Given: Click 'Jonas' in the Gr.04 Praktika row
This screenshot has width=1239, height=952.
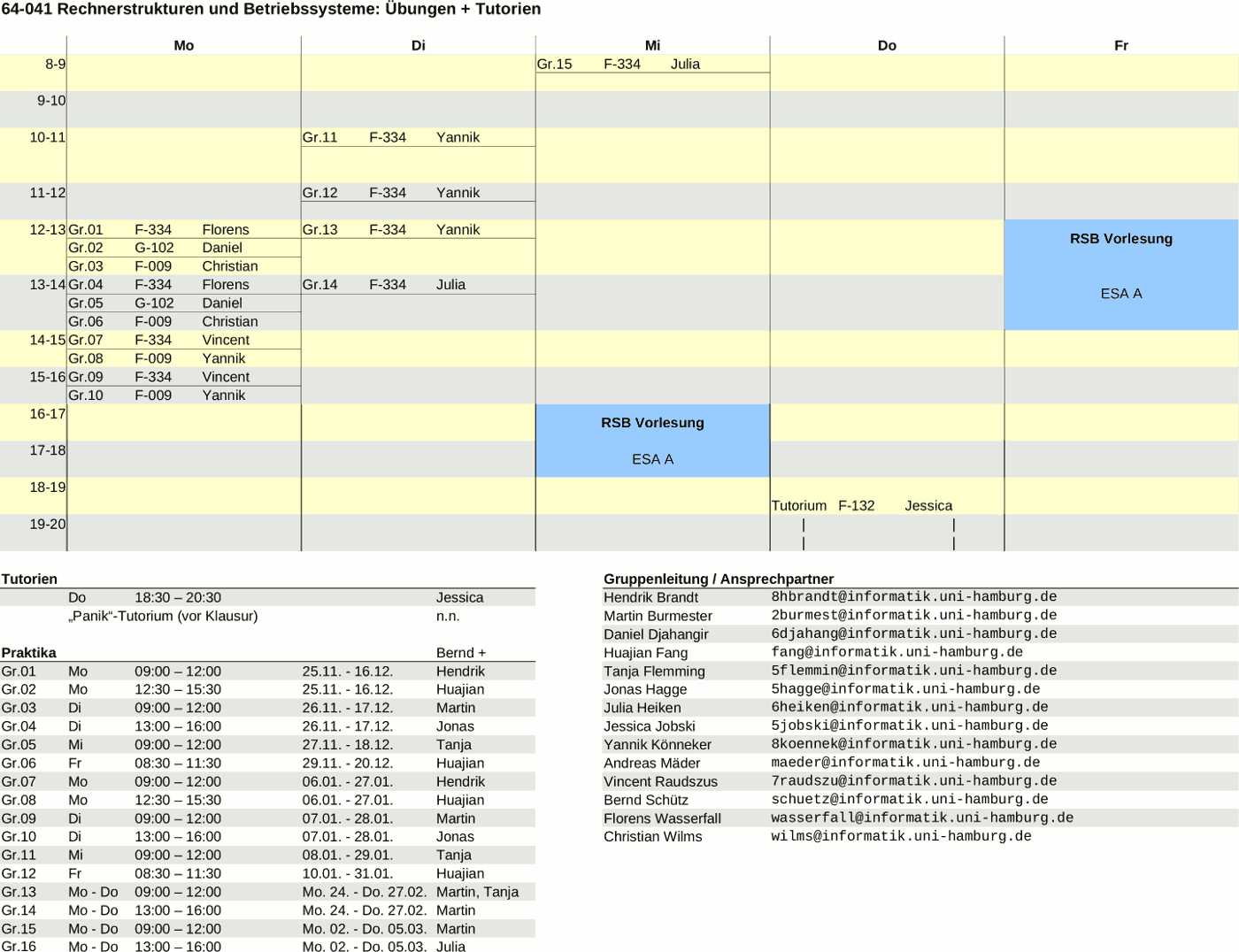Looking at the screenshot, I should [x=455, y=726].
